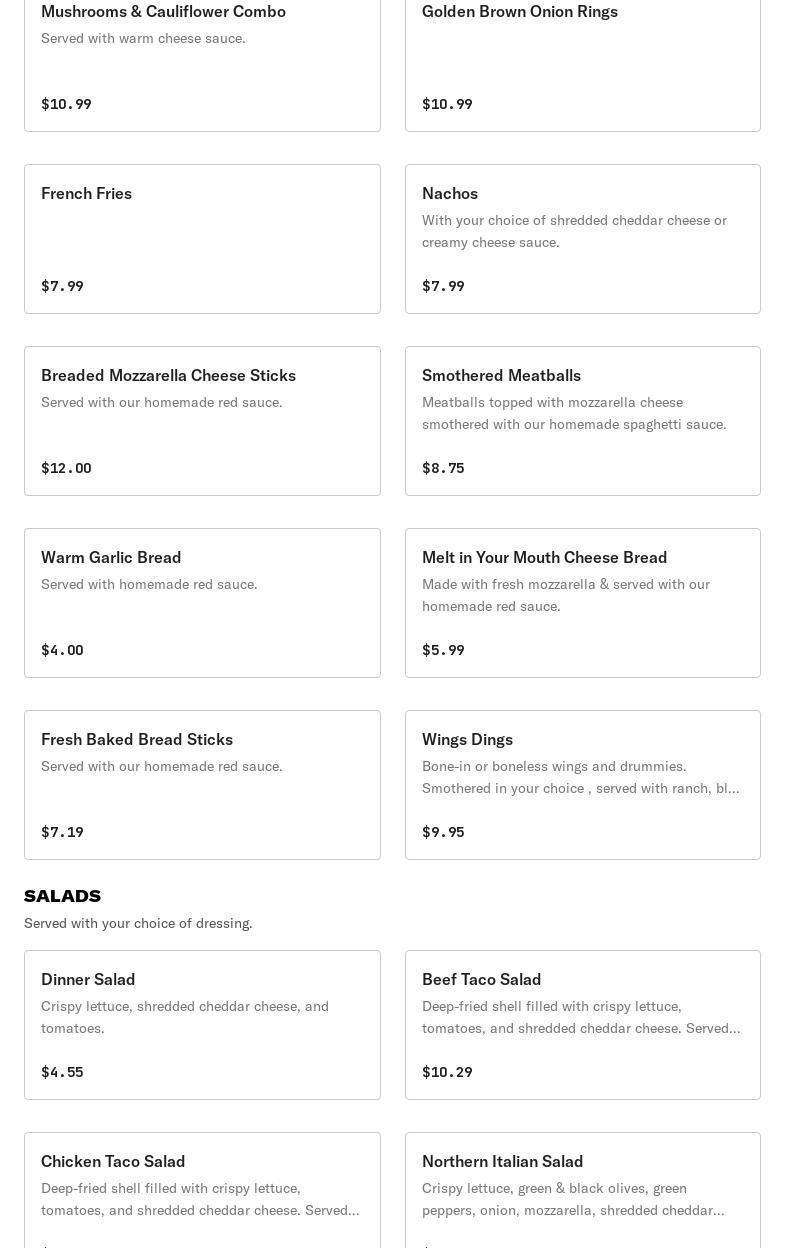Click the $12.00 price on Mozzarella Sticks

coord(66,468)
